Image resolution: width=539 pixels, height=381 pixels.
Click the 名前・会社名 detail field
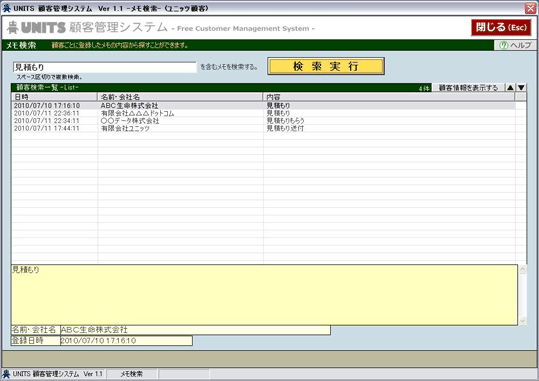(195, 330)
